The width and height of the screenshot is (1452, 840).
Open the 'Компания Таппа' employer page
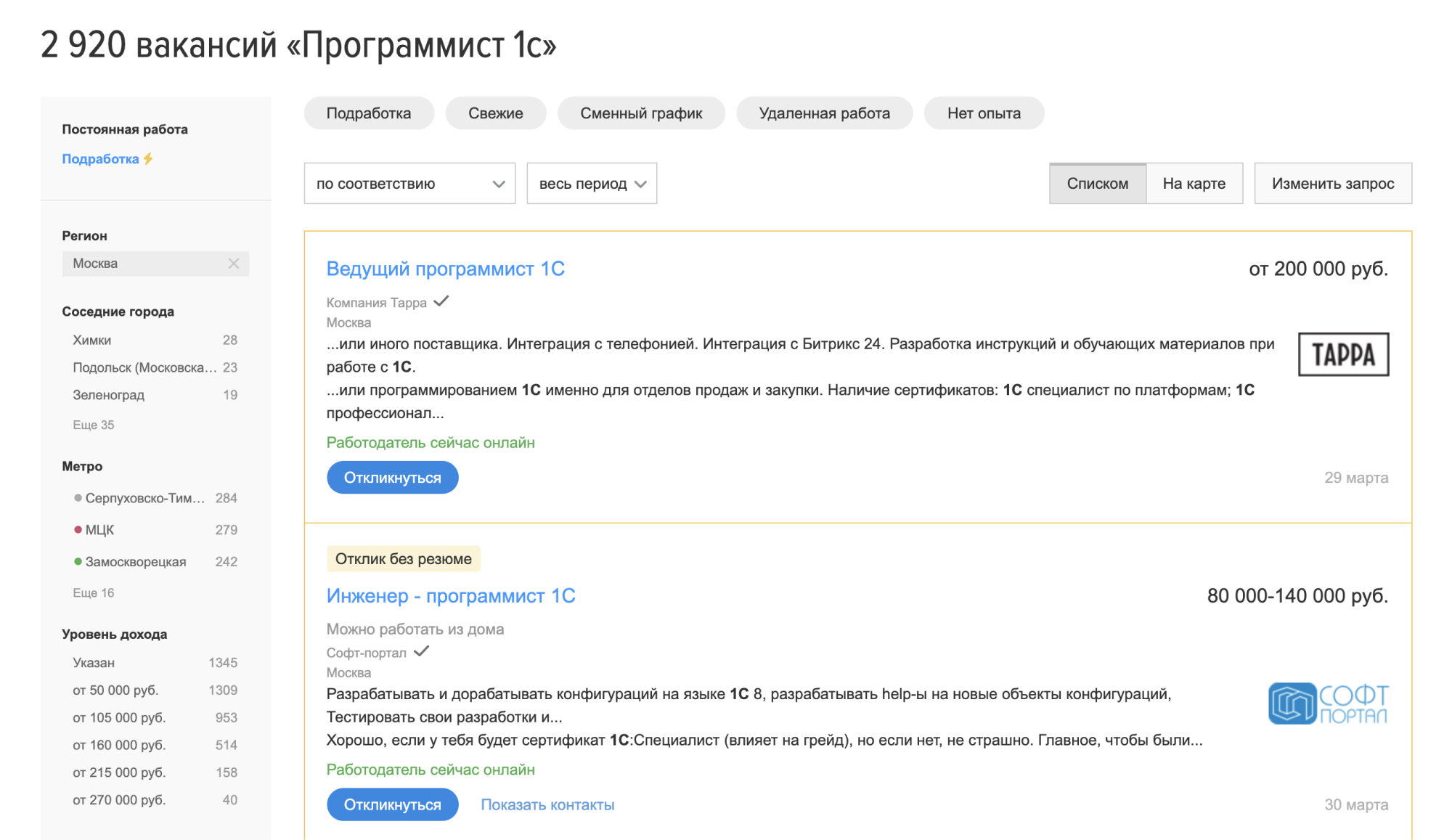coord(376,302)
